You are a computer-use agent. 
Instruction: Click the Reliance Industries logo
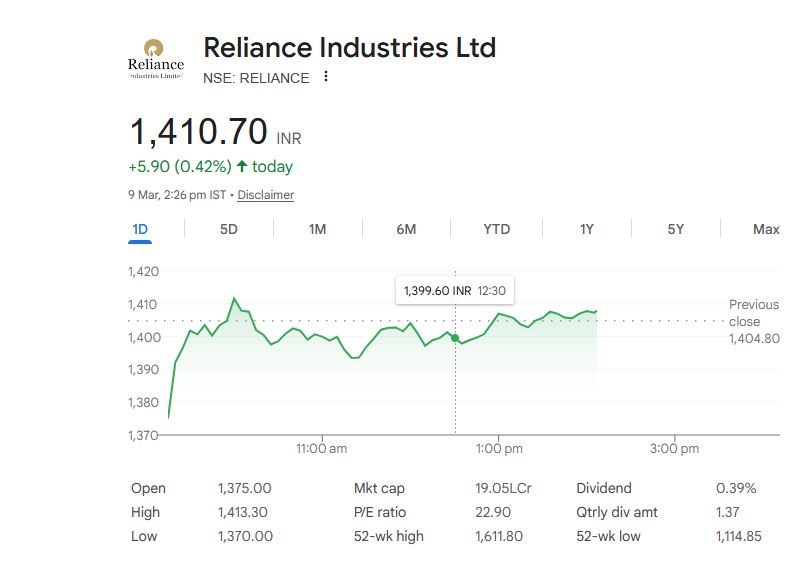[x=156, y=59]
